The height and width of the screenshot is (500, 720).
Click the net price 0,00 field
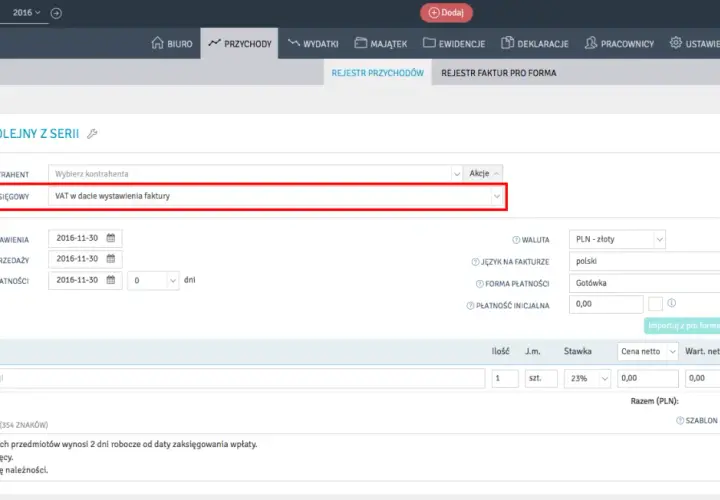point(648,378)
